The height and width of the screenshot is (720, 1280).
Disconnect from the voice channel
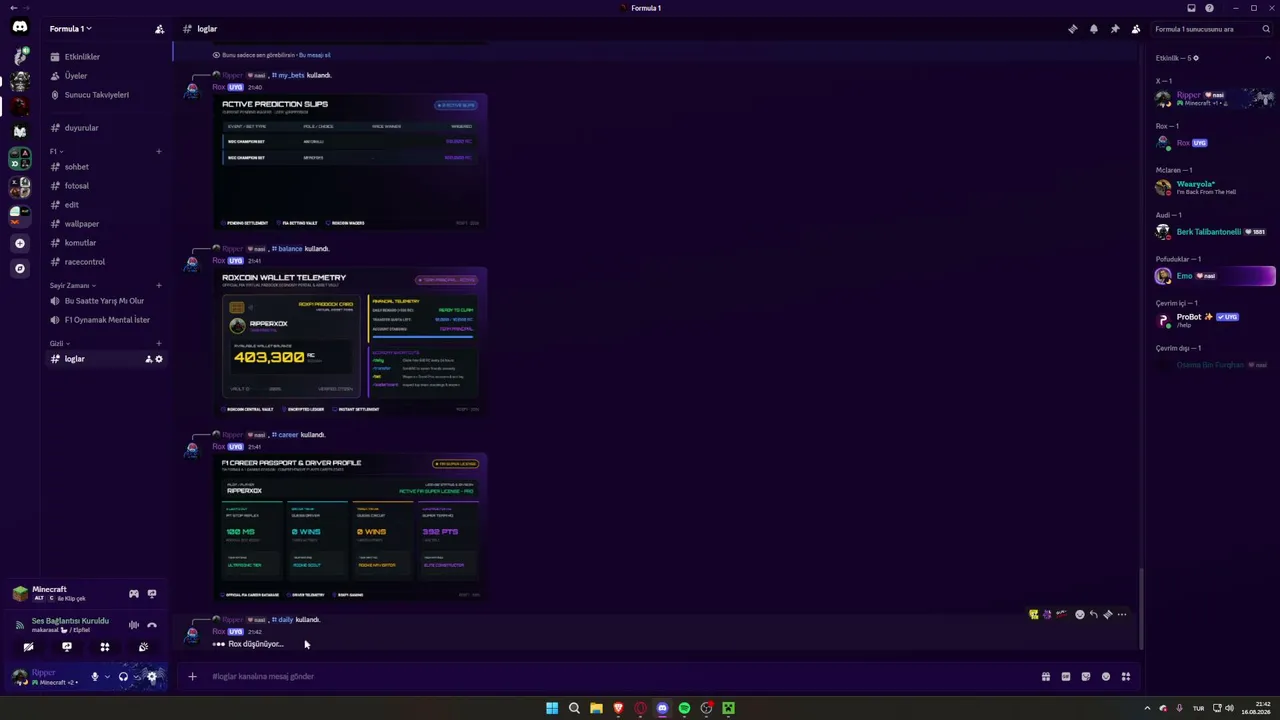(x=152, y=625)
